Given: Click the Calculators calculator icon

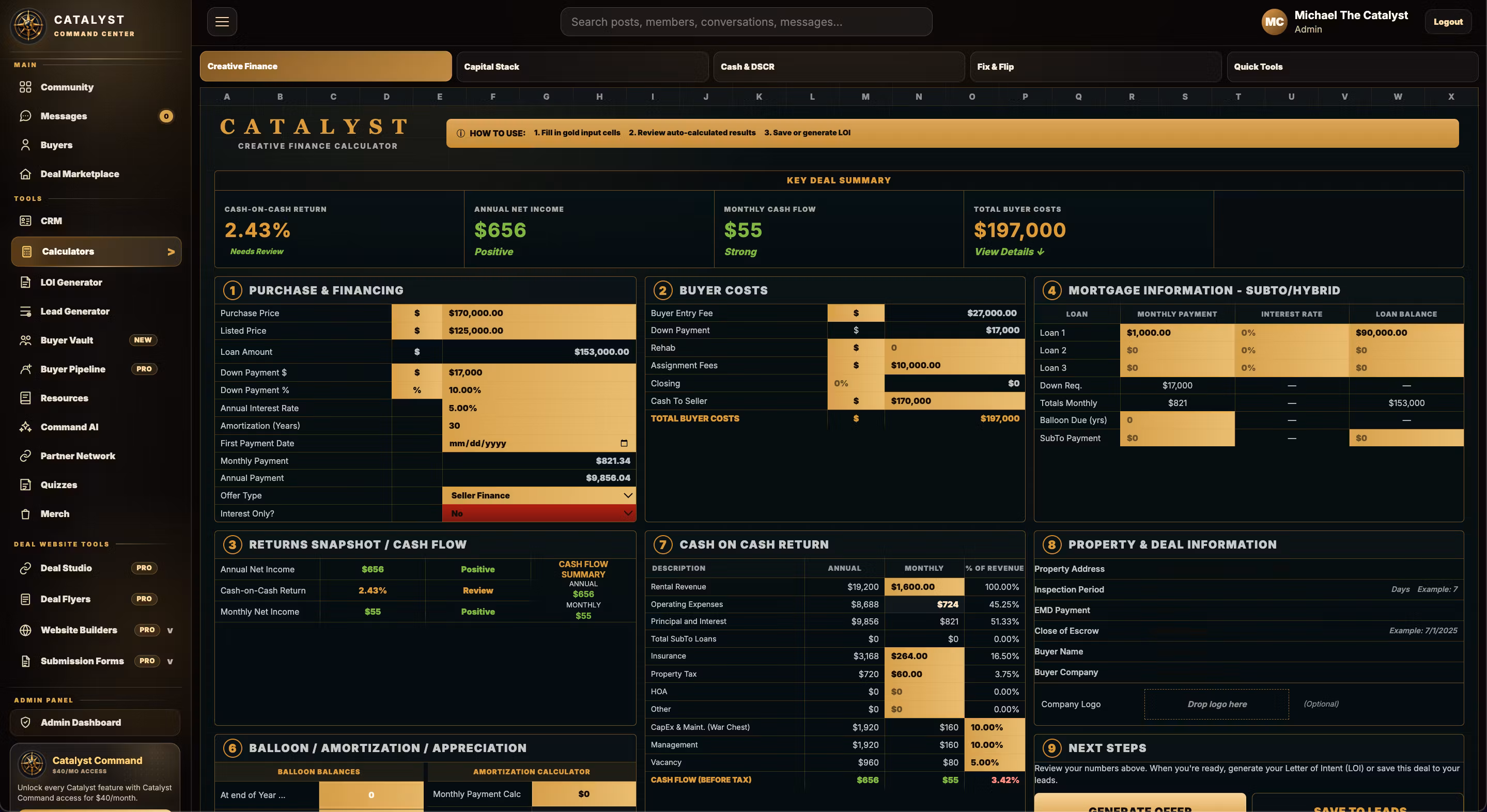Looking at the screenshot, I should 26,252.
